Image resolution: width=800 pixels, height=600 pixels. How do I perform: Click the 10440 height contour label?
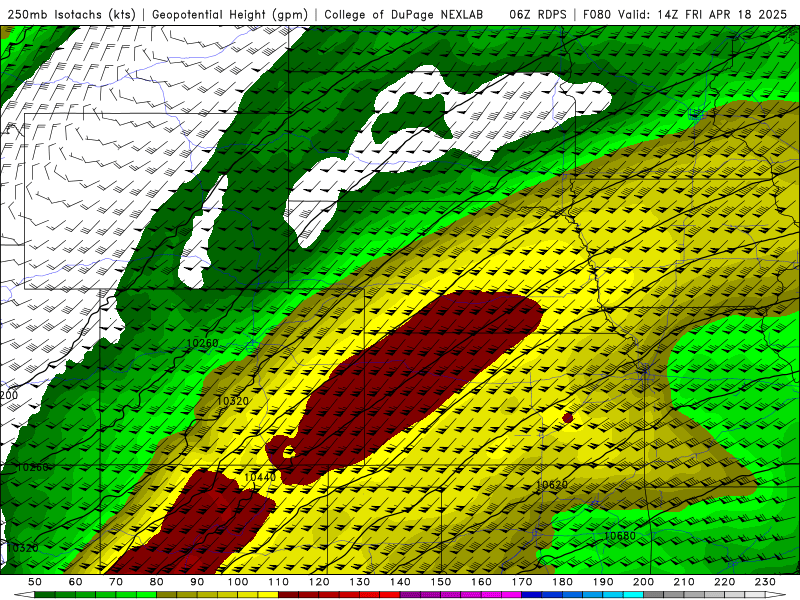260,478
